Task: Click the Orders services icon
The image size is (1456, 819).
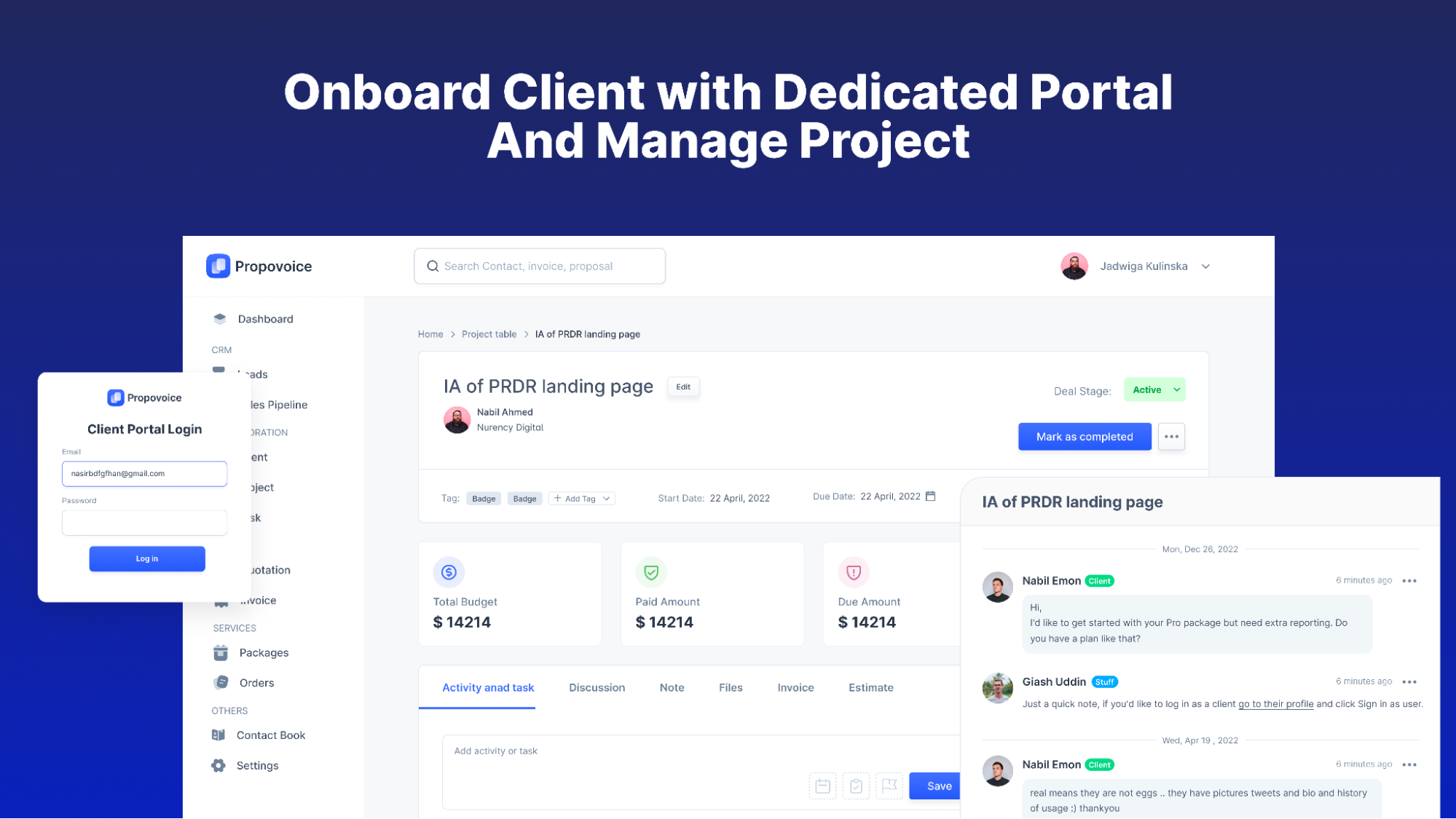Action: [220, 682]
